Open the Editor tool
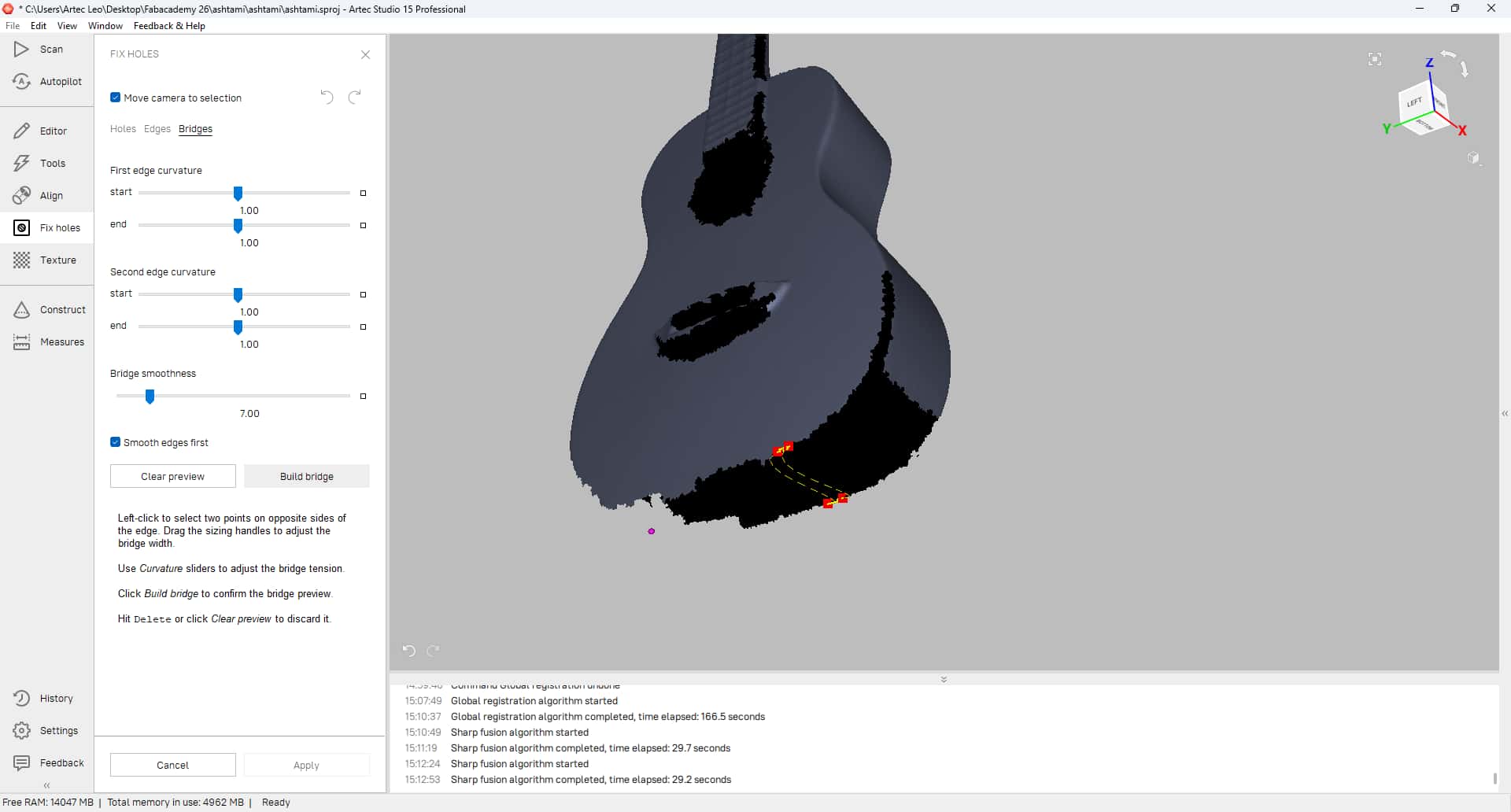This screenshot has height=812, width=1511. pos(46,131)
